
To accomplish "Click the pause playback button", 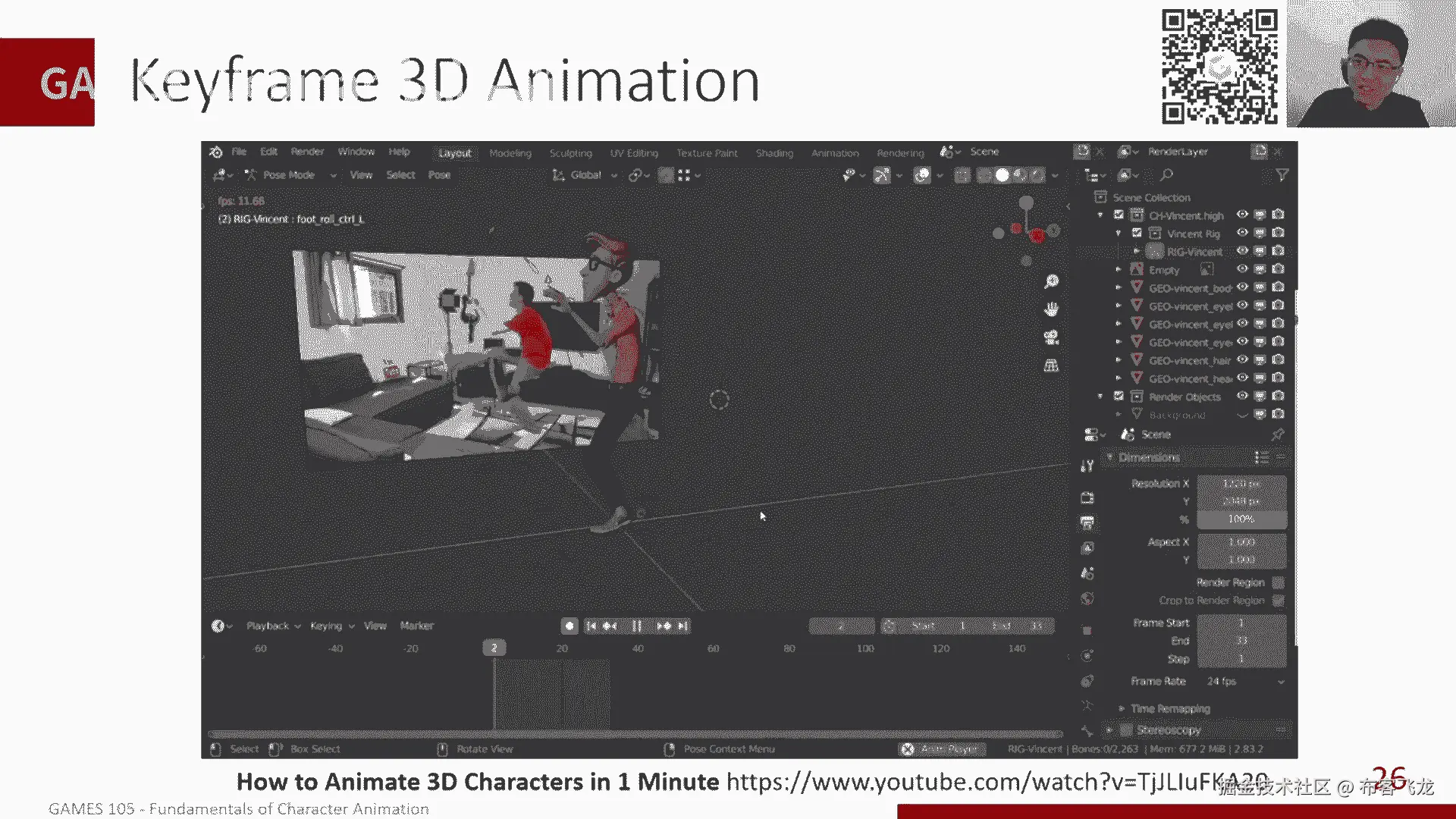I will [x=637, y=626].
